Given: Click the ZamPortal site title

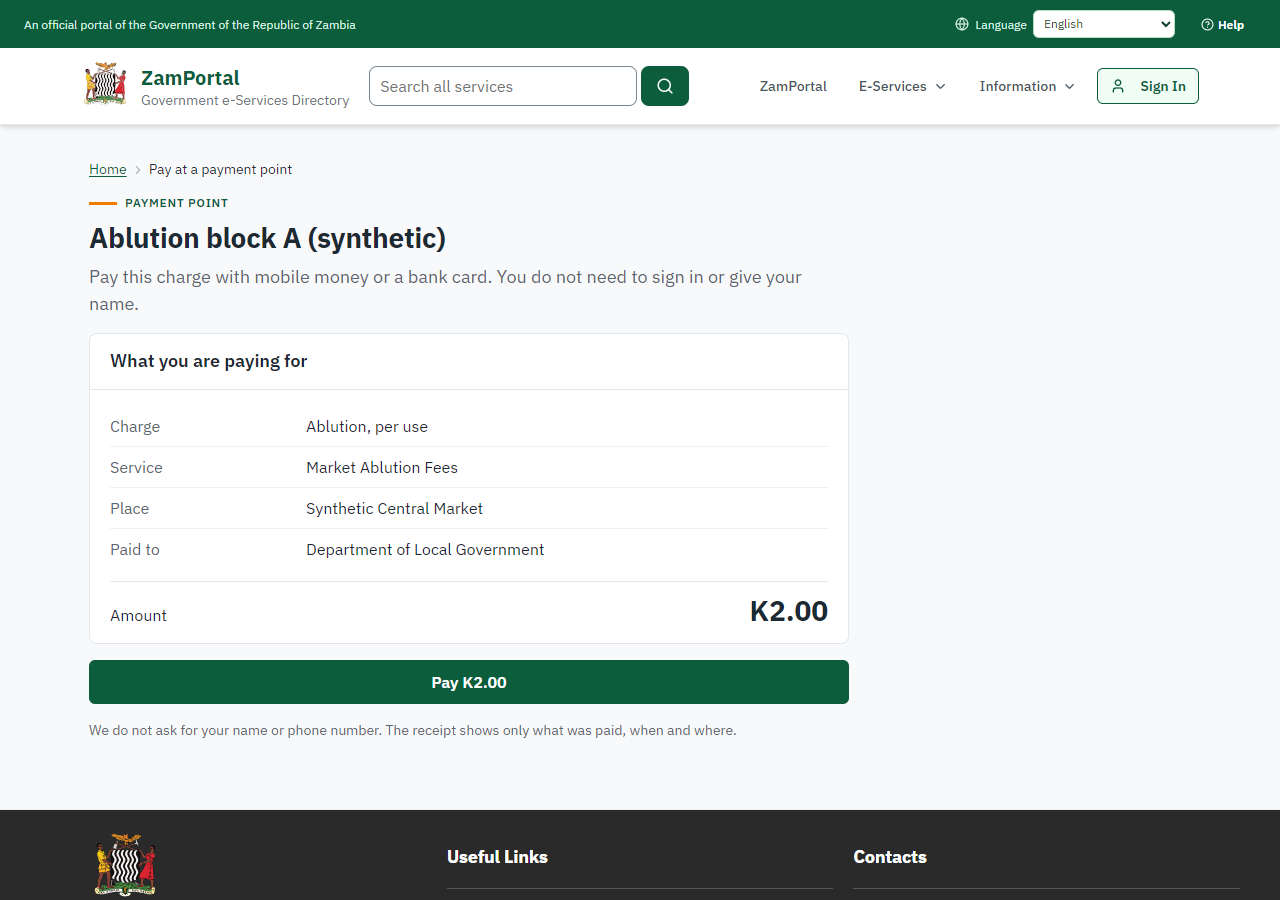Looking at the screenshot, I should (x=190, y=77).
